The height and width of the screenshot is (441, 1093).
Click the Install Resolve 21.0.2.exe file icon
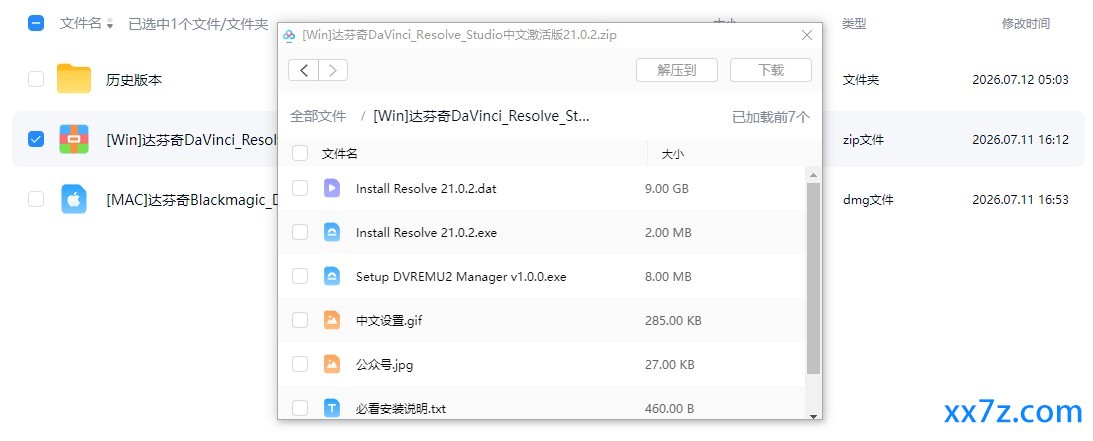point(332,232)
